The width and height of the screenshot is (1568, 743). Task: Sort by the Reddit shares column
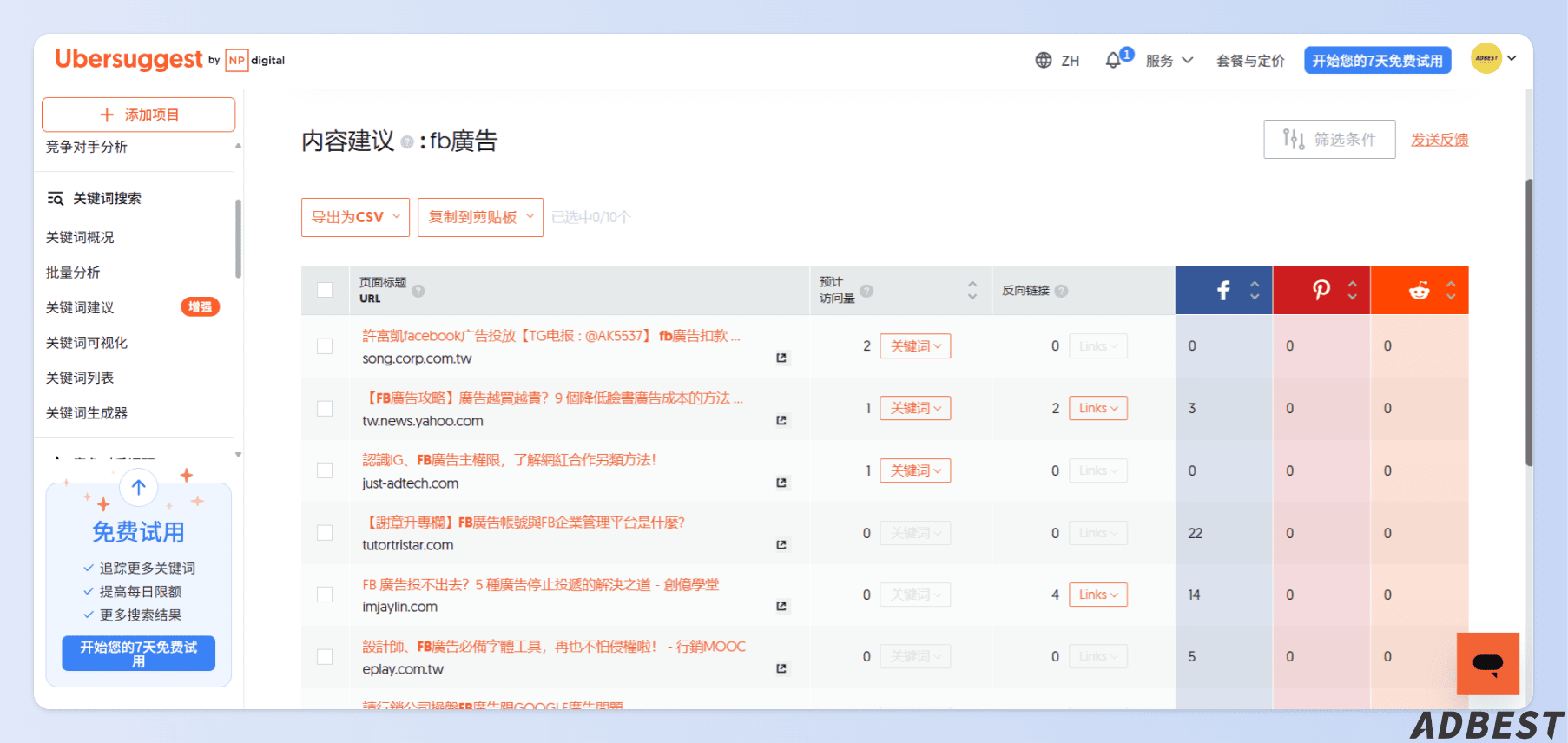pos(1451,290)
